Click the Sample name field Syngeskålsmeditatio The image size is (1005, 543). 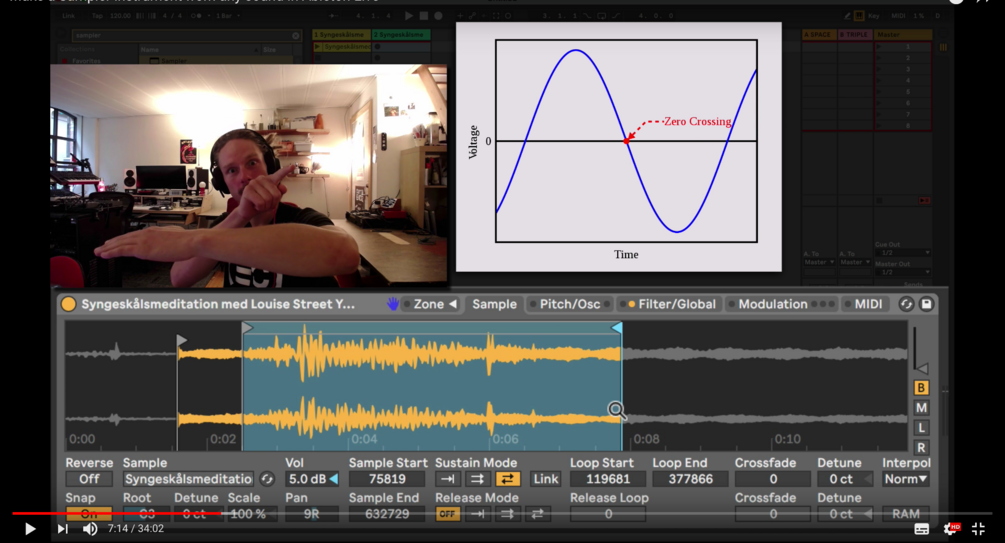[x=188, y=479]
